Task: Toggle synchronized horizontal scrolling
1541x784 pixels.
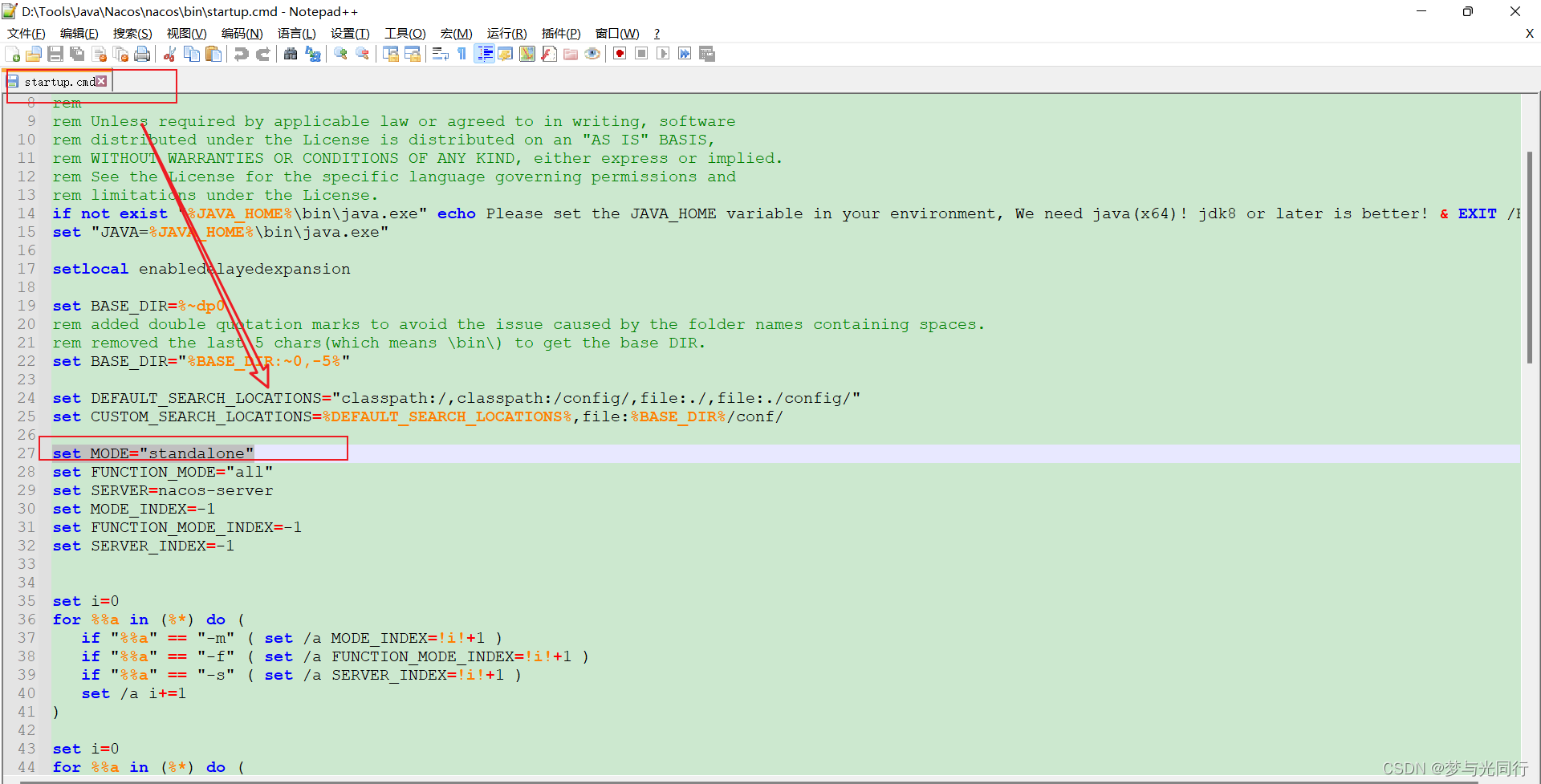Action: tap(413, 54)
